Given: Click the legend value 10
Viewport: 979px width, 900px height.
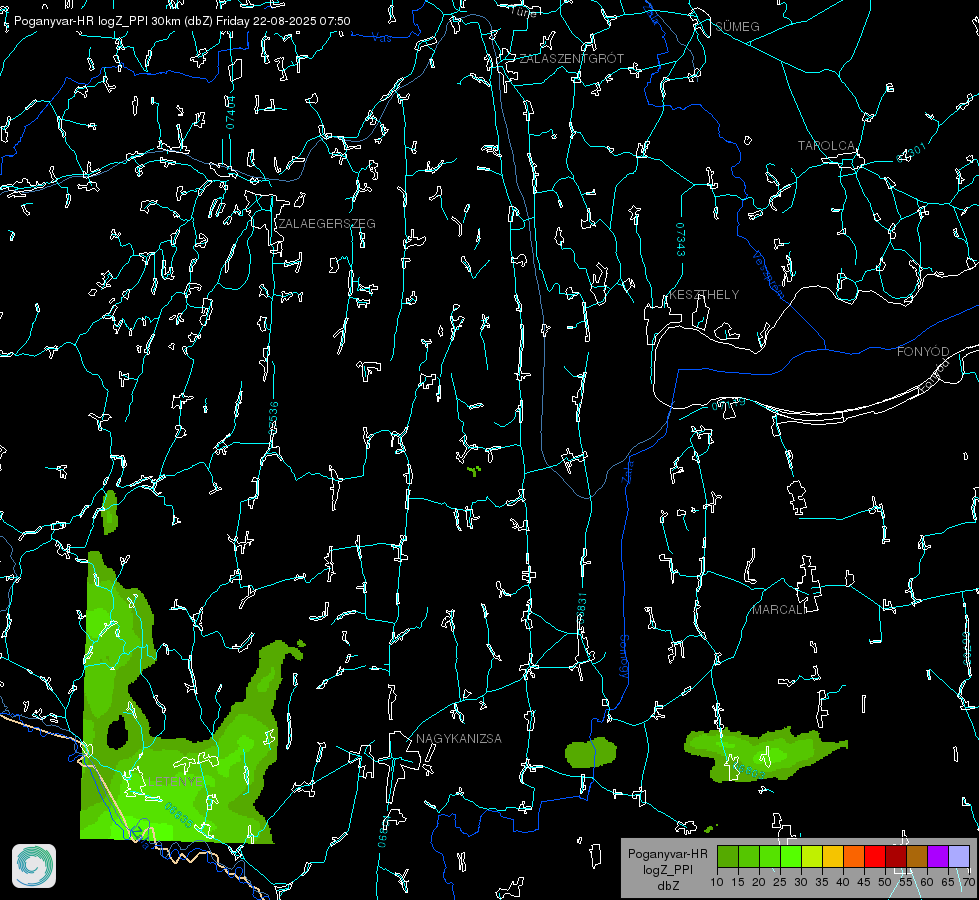Looking at the screenshot, I should (717, 883).
